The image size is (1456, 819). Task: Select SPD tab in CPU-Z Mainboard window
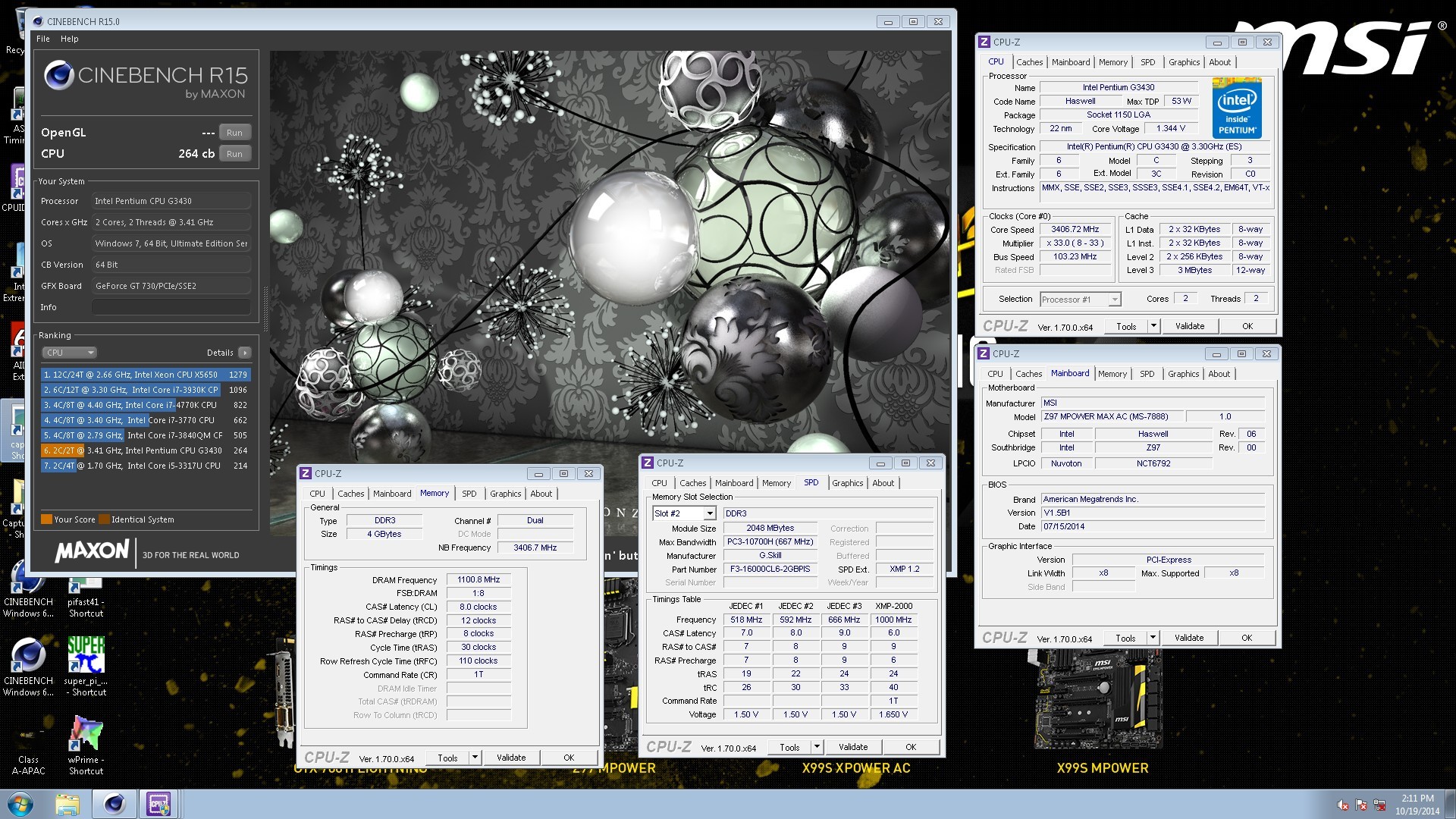tap(1147, 374)
